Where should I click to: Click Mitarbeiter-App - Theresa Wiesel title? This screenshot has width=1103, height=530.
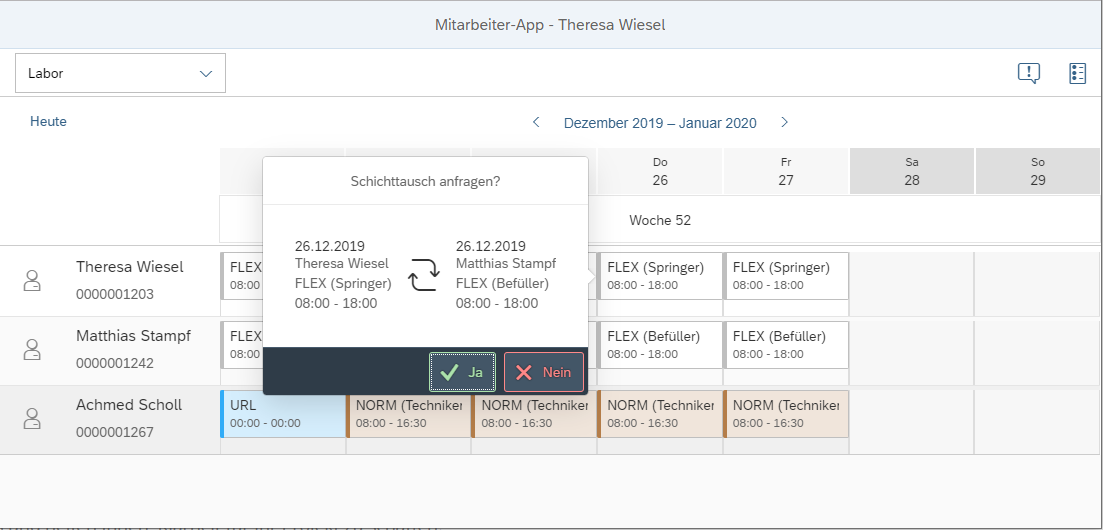pyautogui.click(x=550, y=25)
